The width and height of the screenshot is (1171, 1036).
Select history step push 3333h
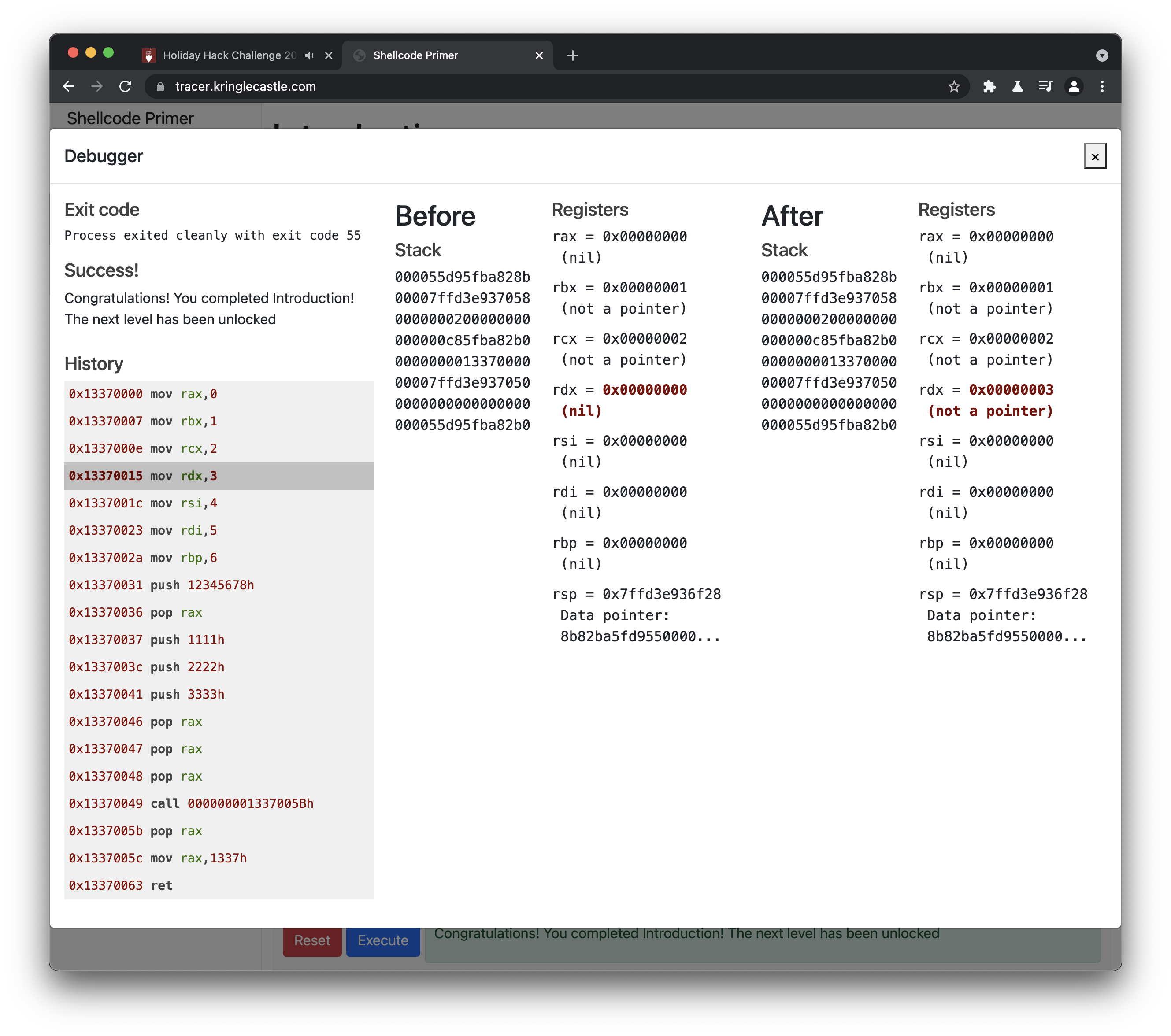[x=219, y=695]
